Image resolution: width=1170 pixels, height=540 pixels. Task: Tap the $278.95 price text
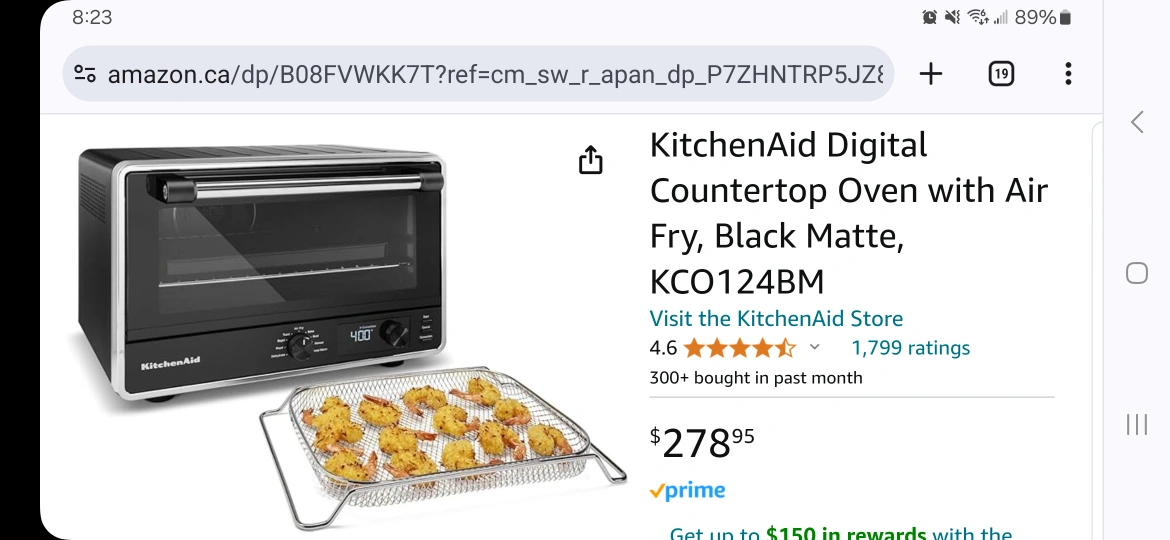[x=701, y=443]
